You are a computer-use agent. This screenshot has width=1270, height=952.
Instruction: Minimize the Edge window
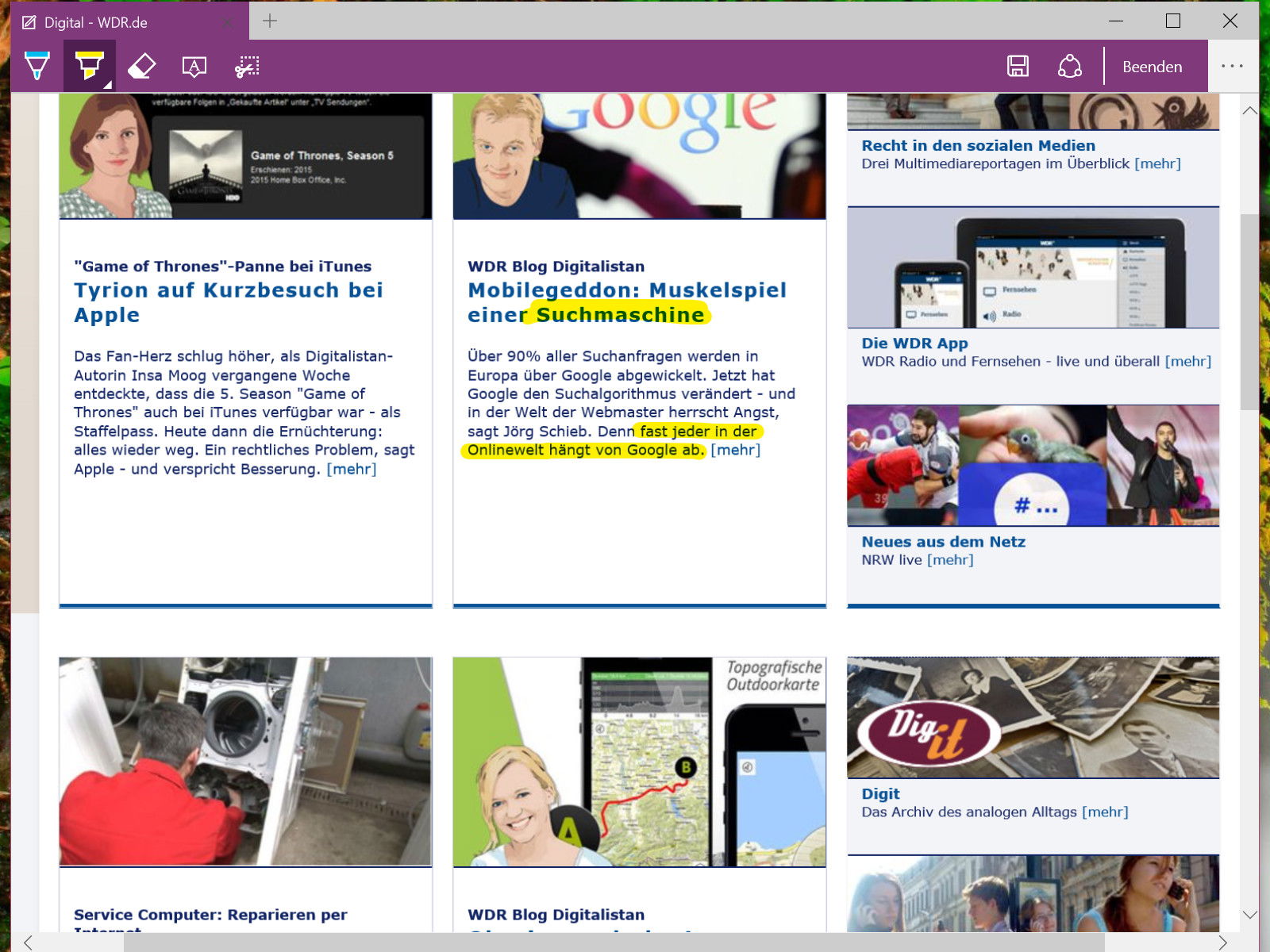pyautogui.click(x=1116, y=21)
